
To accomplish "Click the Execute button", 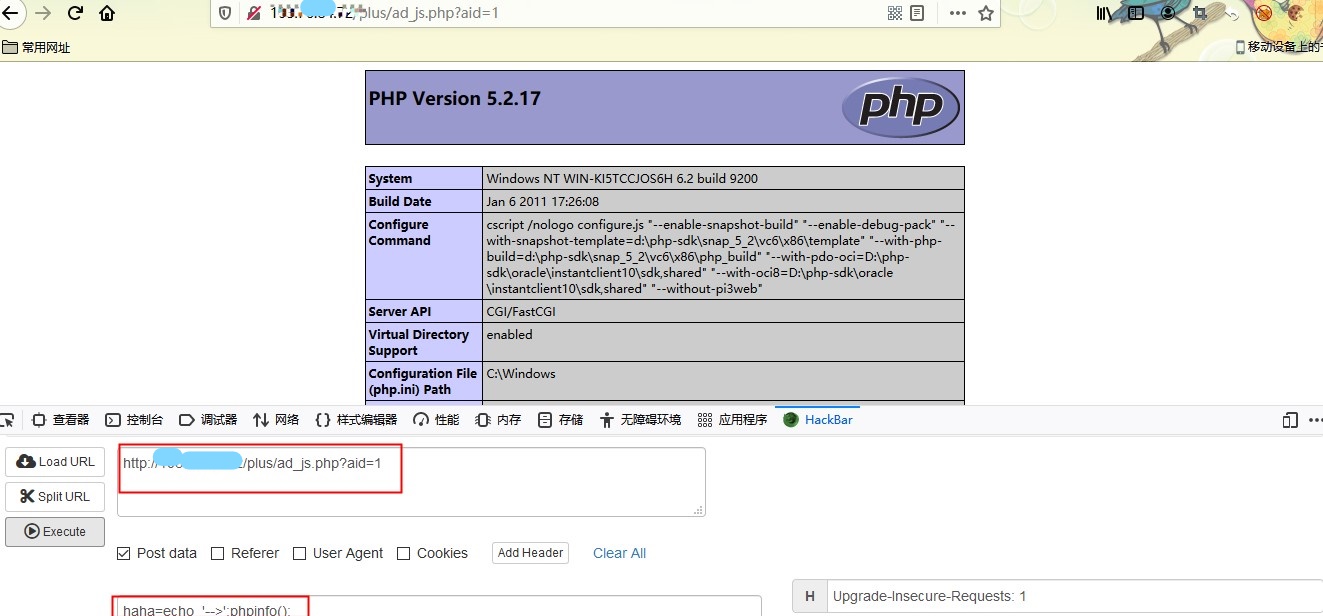I will [x=55, y=532].
